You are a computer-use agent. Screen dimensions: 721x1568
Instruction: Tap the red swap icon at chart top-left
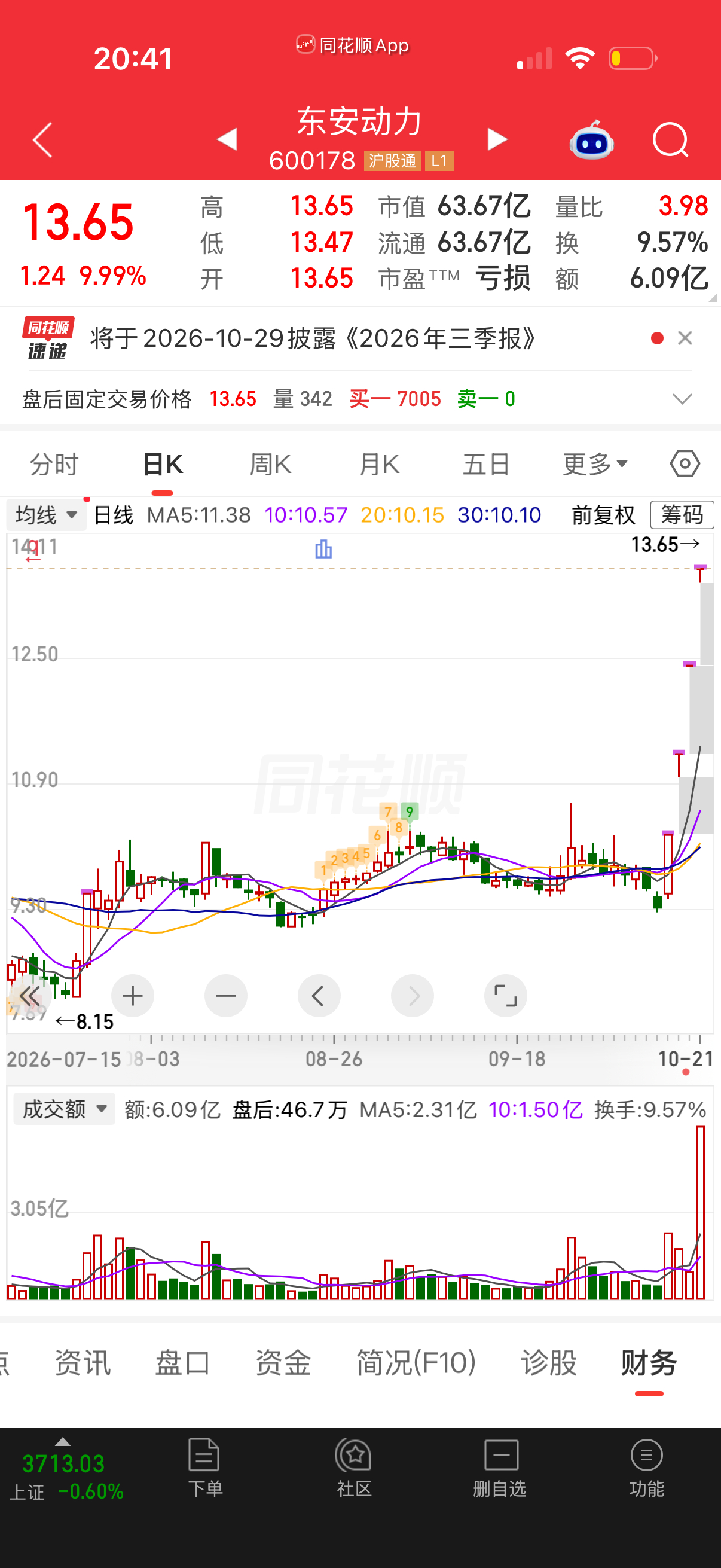pyautogui.click(x=33, y=550)
